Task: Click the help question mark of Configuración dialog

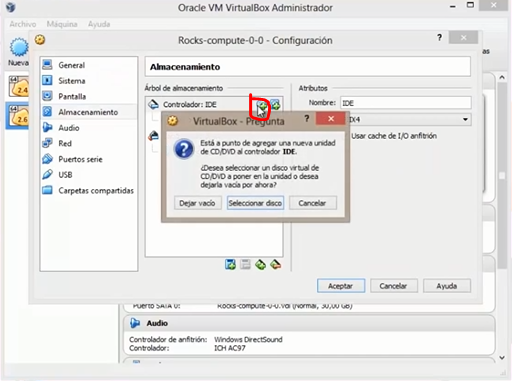Action: pyautogui.click(x=439, y=38)
